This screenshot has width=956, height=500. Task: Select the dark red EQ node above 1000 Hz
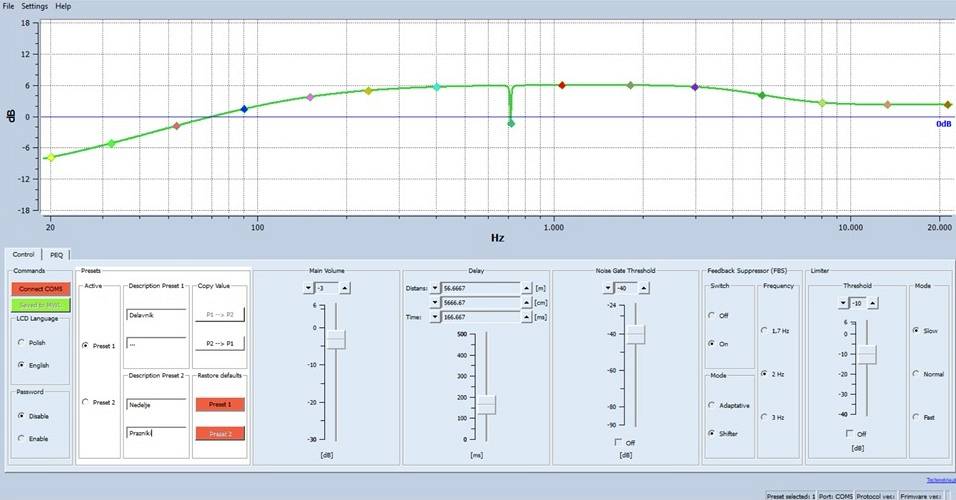(x=562, y=85)
